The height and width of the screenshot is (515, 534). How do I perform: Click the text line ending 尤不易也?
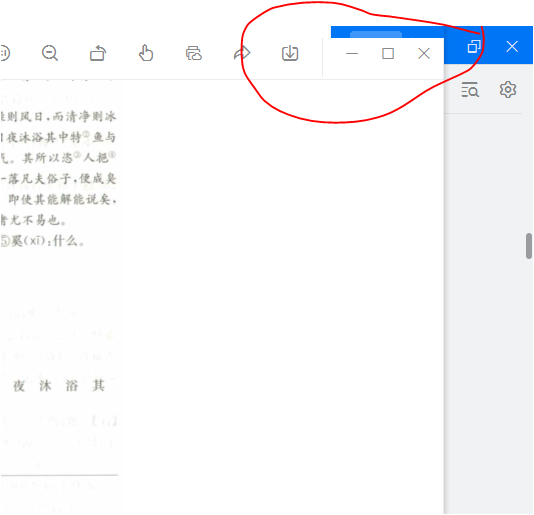pos(33,220)
